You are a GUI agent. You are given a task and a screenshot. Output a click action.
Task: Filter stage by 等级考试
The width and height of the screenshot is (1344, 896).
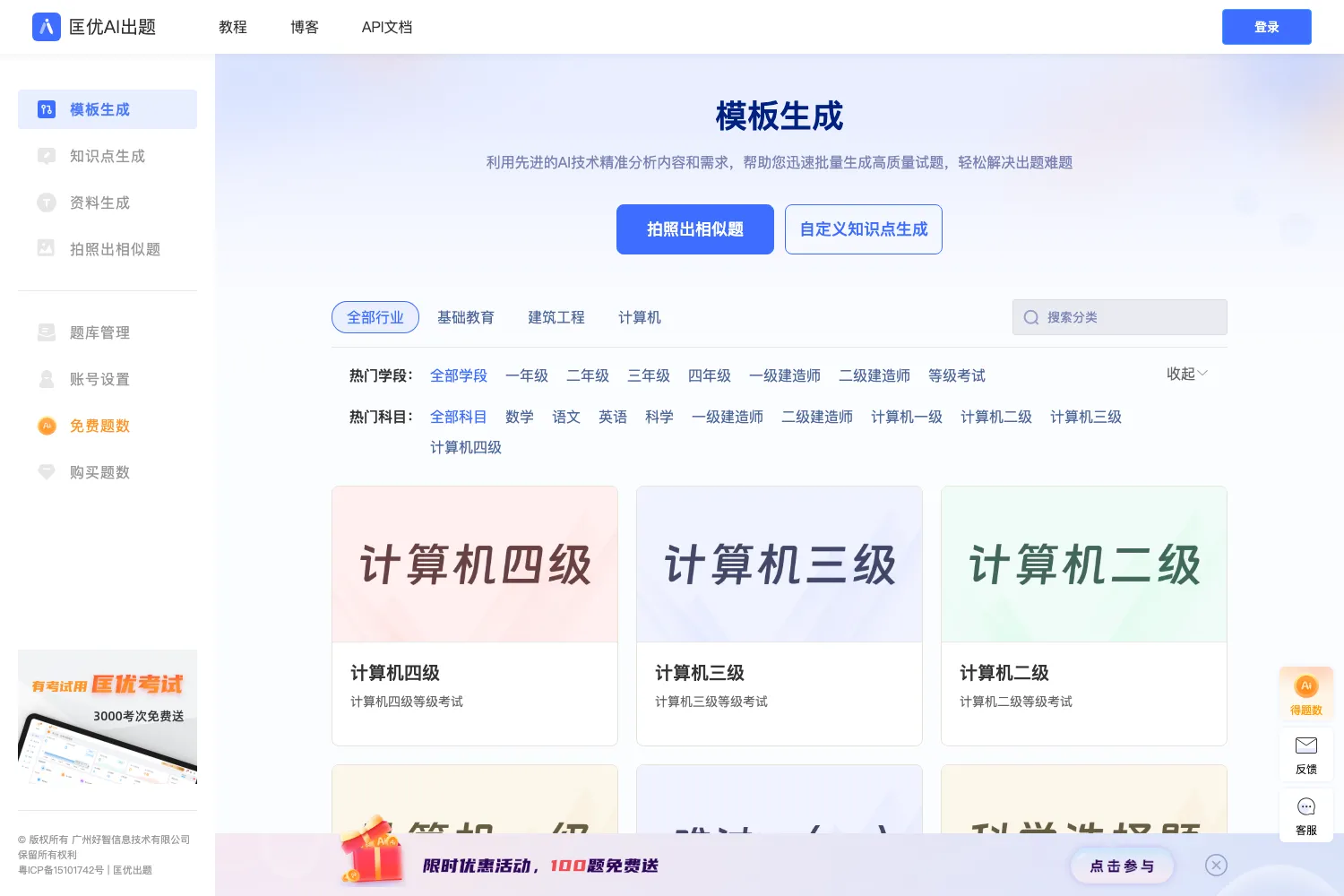957,375
